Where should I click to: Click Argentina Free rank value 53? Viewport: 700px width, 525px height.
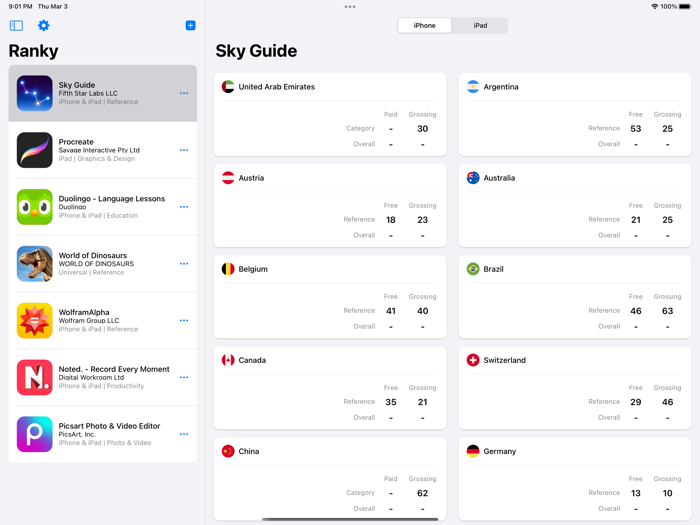pos(635,129)
